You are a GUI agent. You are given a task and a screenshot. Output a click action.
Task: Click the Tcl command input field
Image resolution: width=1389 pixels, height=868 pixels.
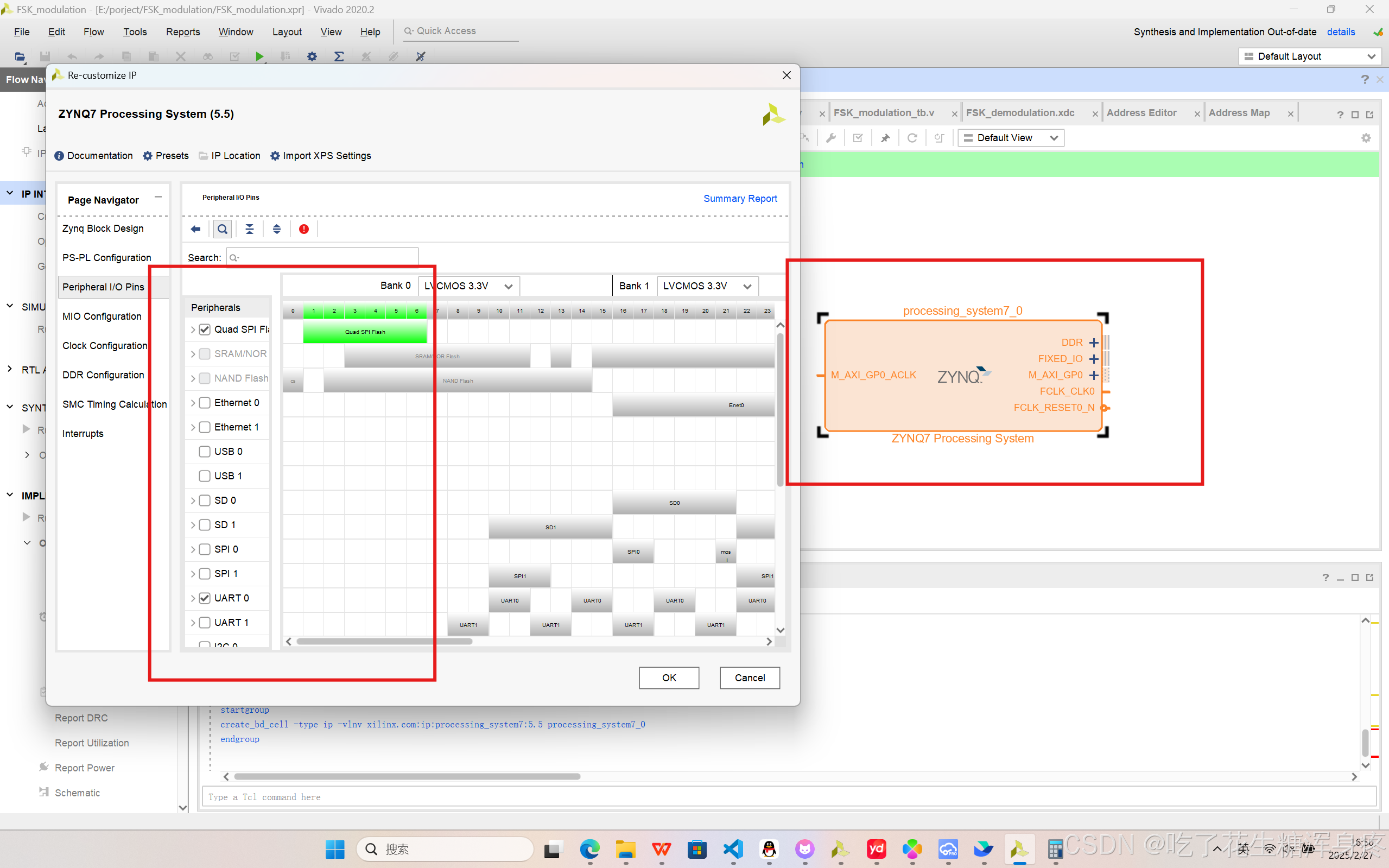coord(789,797)
